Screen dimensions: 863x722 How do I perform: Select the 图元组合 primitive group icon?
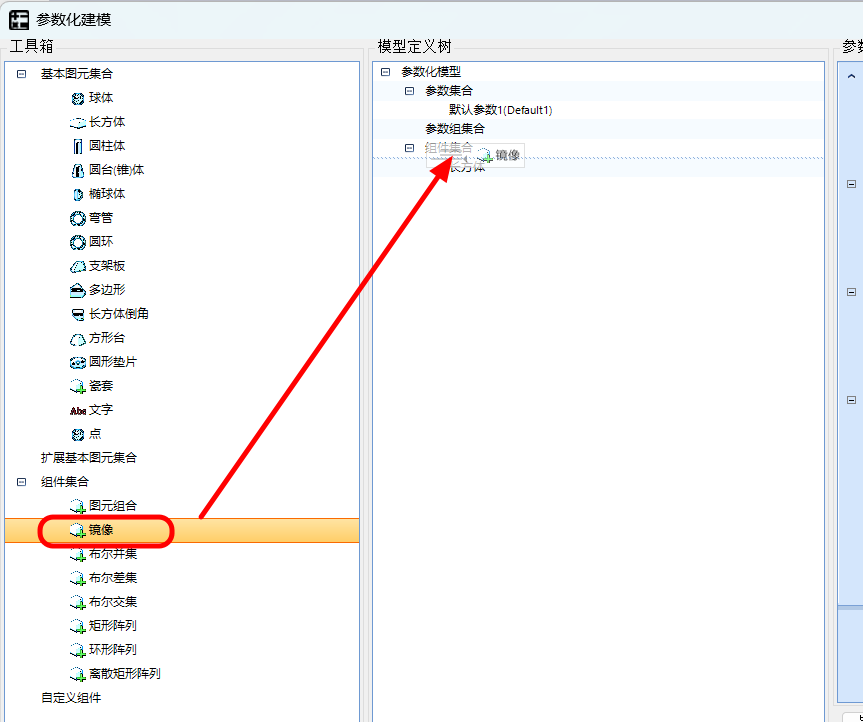(78, 506)
